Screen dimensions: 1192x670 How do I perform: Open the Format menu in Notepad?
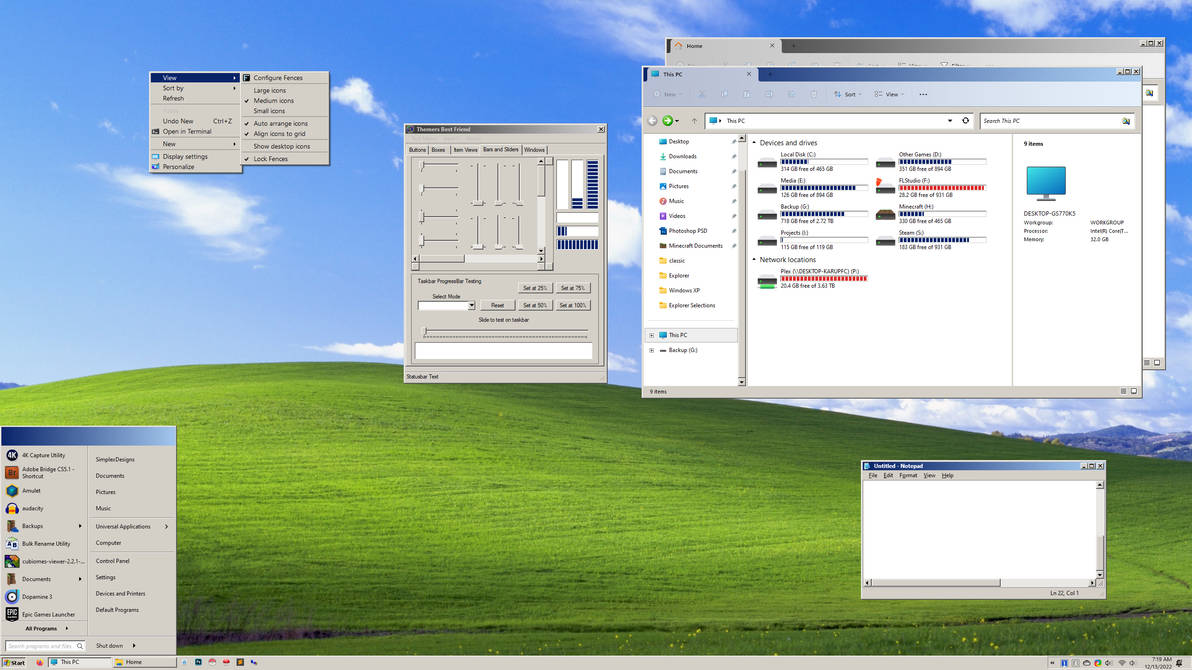click(x=908, y=475)
